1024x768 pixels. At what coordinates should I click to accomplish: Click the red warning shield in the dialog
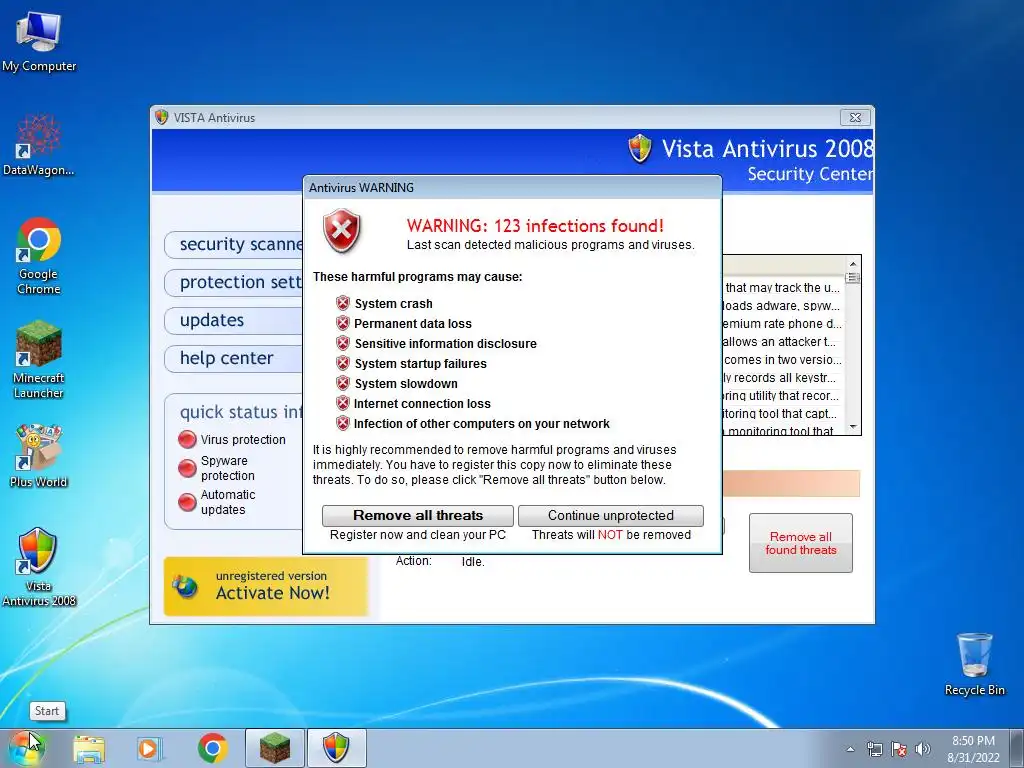pos(342,231)
